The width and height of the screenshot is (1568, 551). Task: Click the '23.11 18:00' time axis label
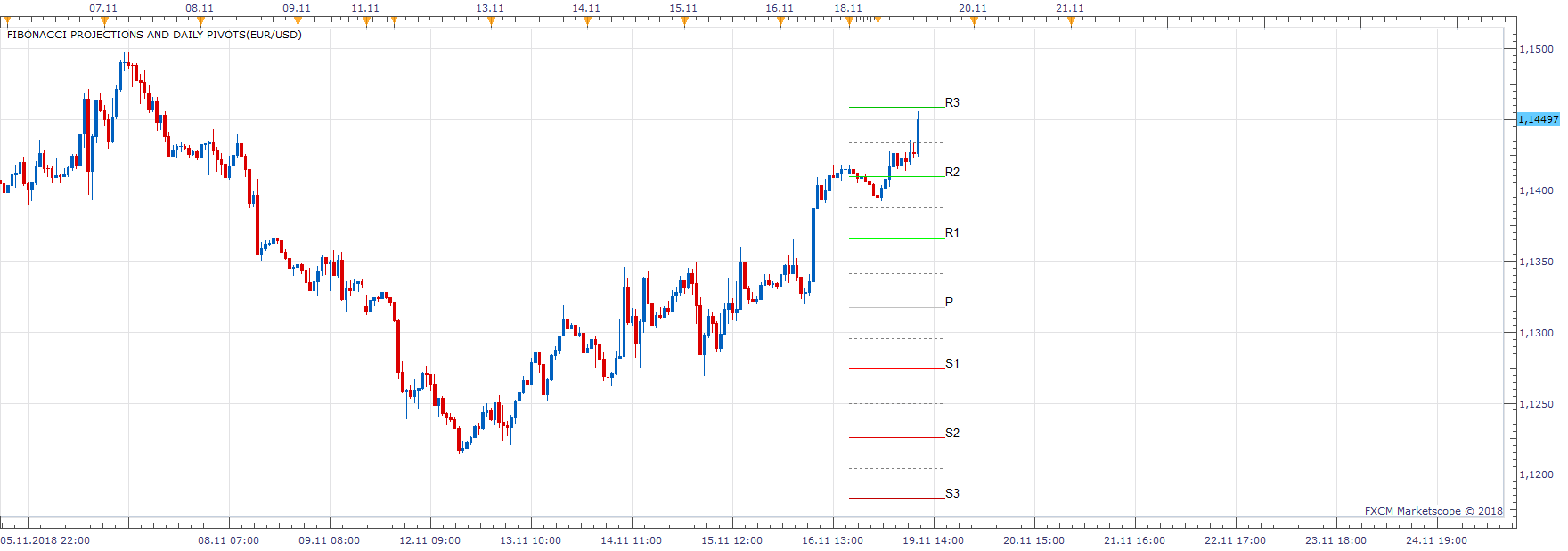1336,540
